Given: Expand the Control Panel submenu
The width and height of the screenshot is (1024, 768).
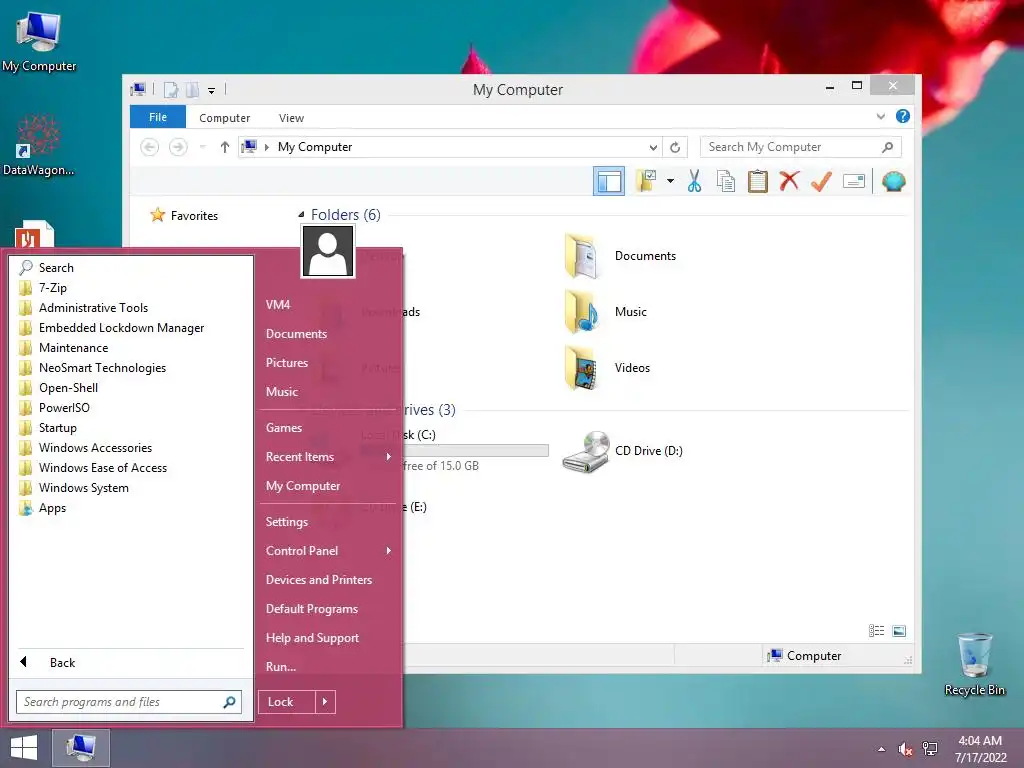Looking at the screenshot, I should tap(389, 551).
